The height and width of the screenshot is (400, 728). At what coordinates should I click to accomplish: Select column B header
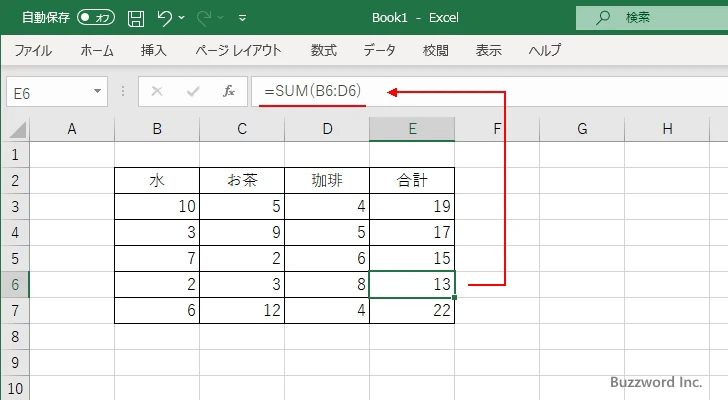click(x=157, y=129)
